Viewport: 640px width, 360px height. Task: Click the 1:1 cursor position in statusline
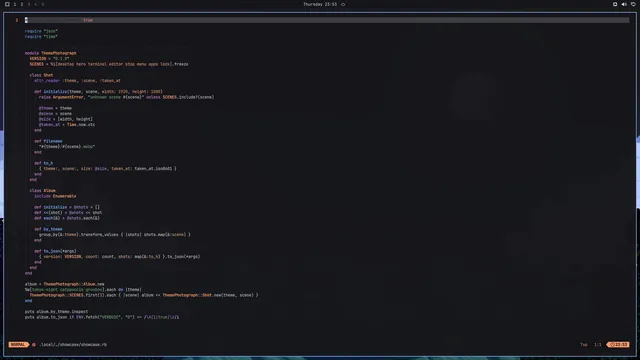tap(598, 344)
